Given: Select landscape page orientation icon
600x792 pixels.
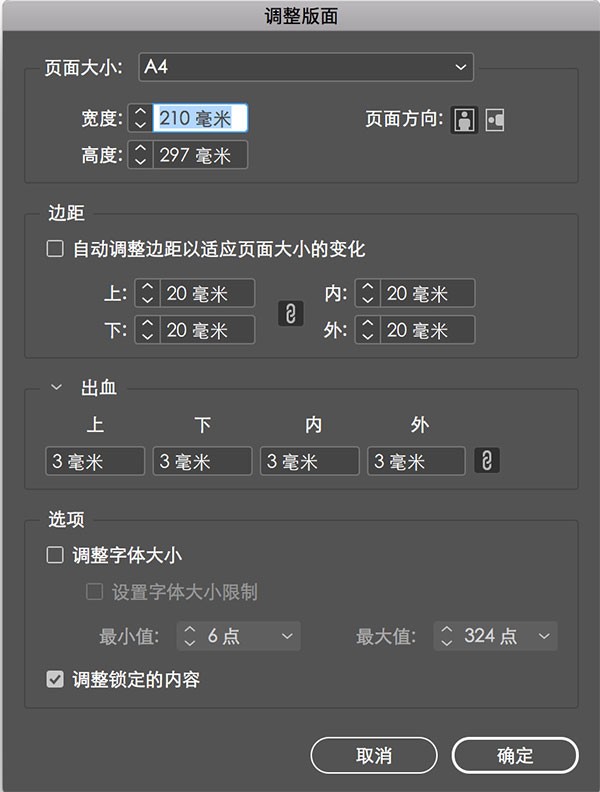Looking at the screenshot, I should (x=495, y=120).
